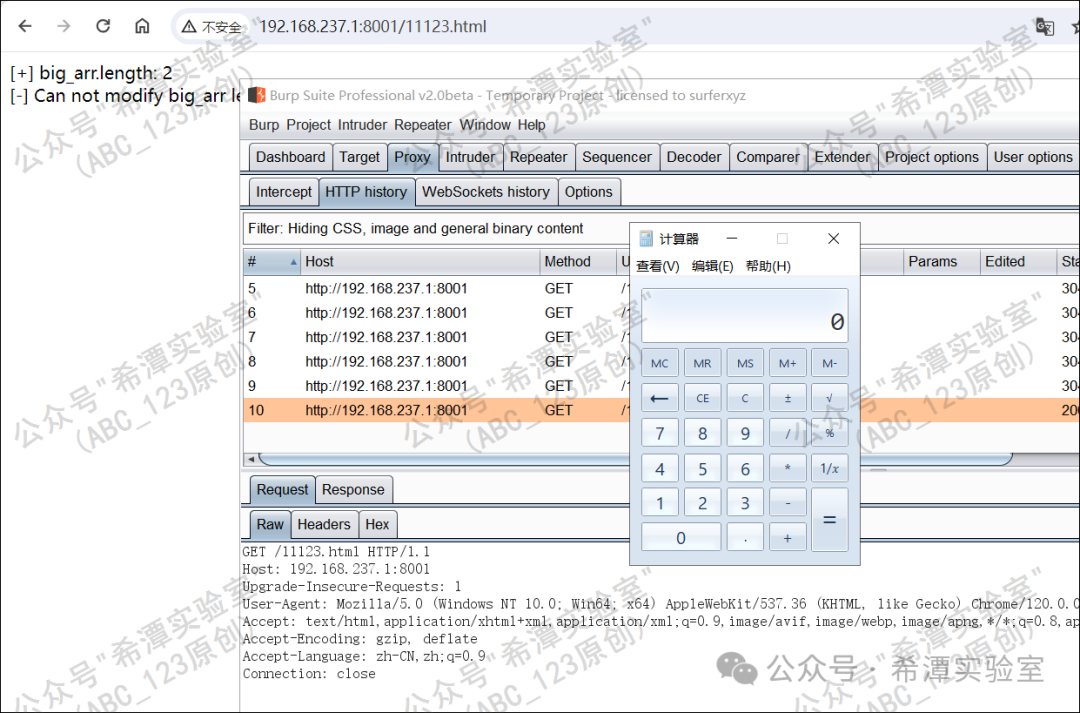Sort by the # column header
This screenshot has width=1080, height=713.
[x=272, y=262]
